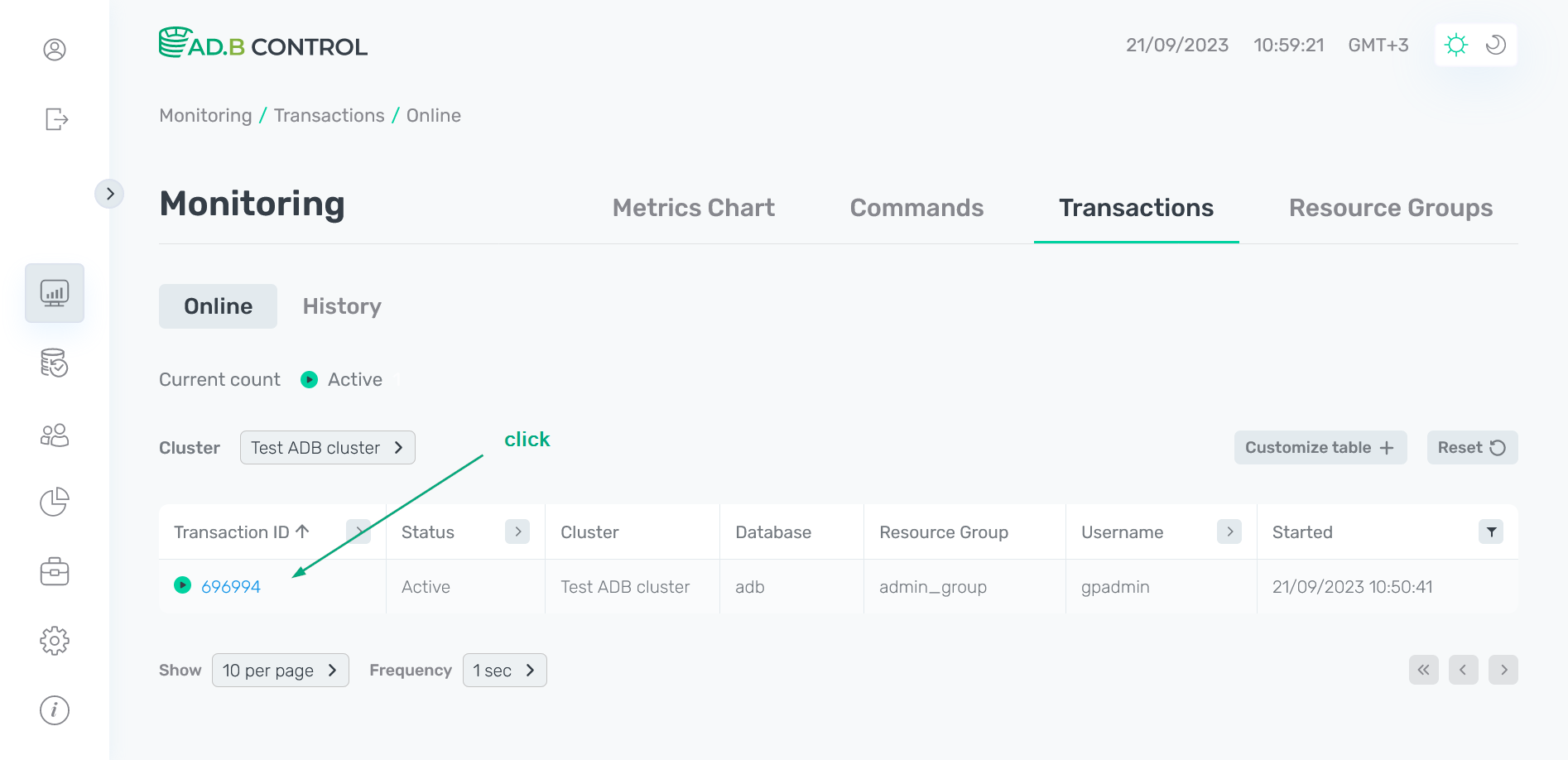Switch to dark theme with moon icon

1495,45
